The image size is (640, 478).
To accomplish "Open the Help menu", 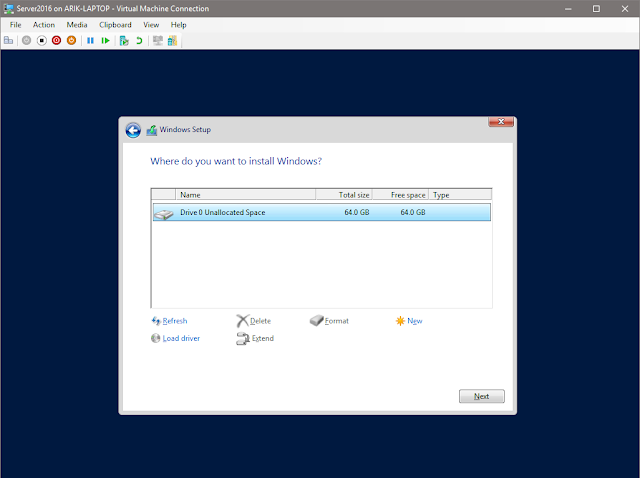I will pos(178,25).
